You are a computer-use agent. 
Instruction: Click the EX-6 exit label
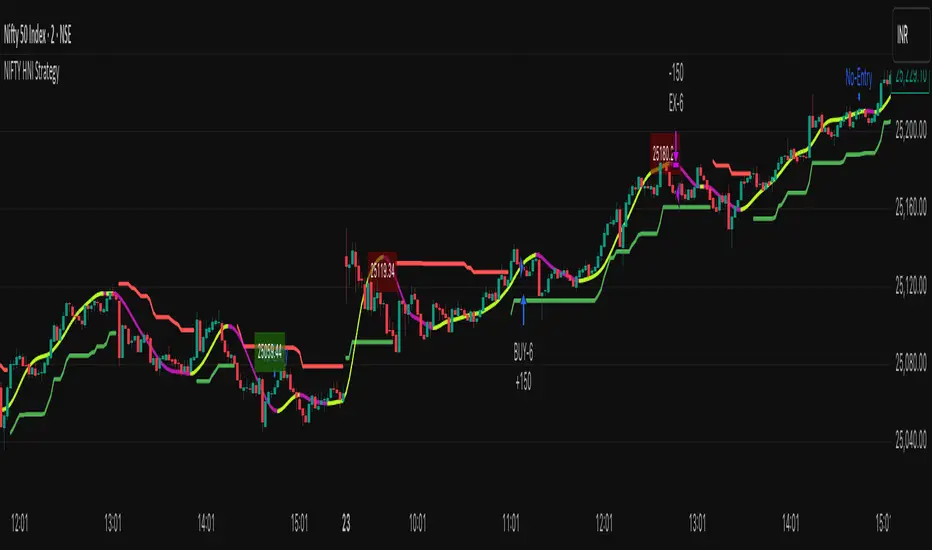(x=676, y=104)
